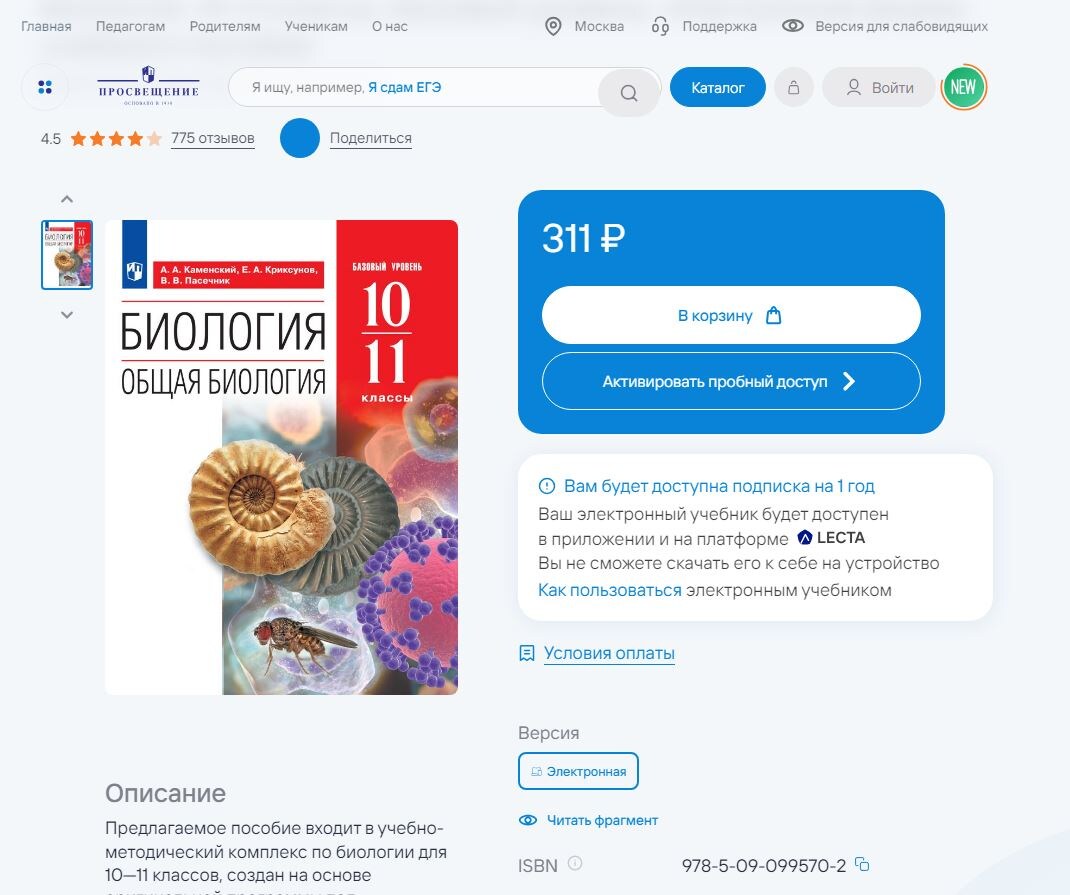
Task: Show next thumbnail with down chevron
Action: coord(67,314)
